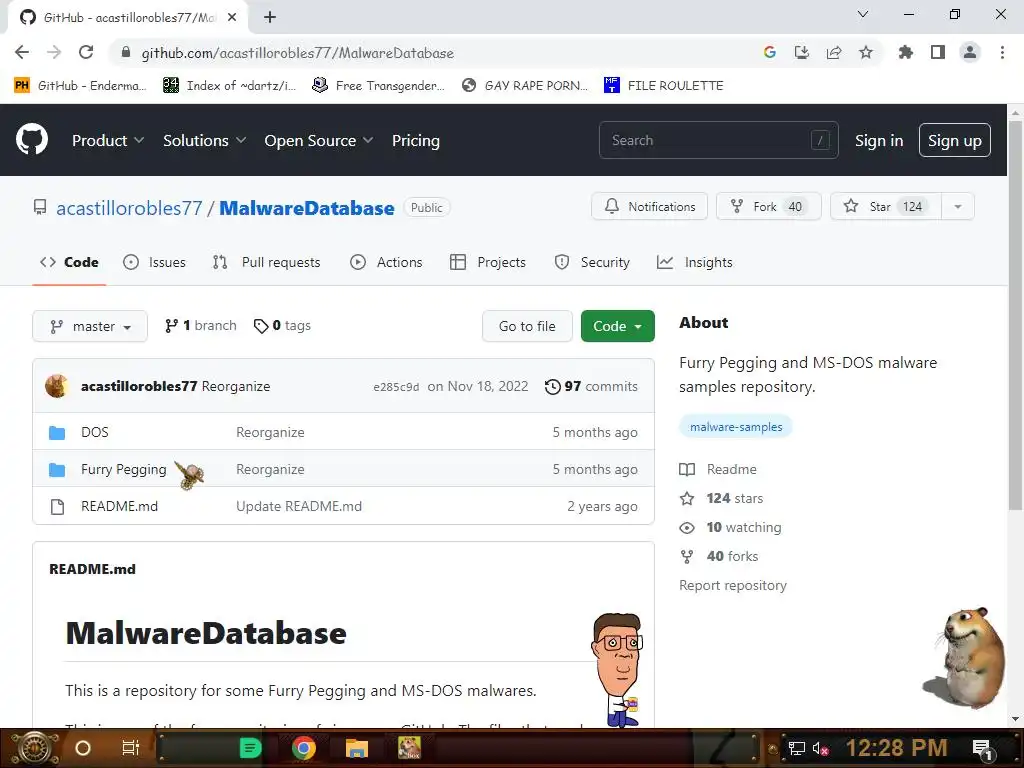Viewport: 1024px width, 768px height.
Task: View the 97 commits history
Action: pyautogui.click(x=591, y=386)
